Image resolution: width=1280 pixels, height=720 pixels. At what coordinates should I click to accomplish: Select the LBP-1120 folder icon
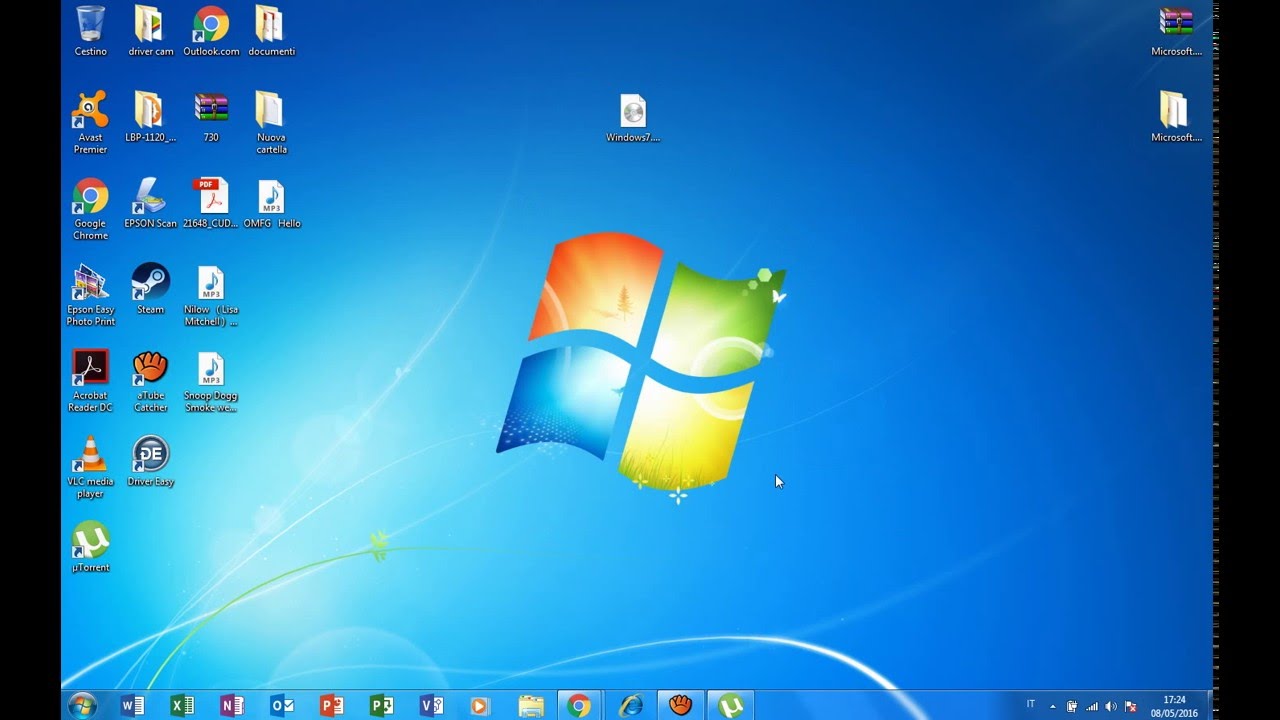[150, 117]
